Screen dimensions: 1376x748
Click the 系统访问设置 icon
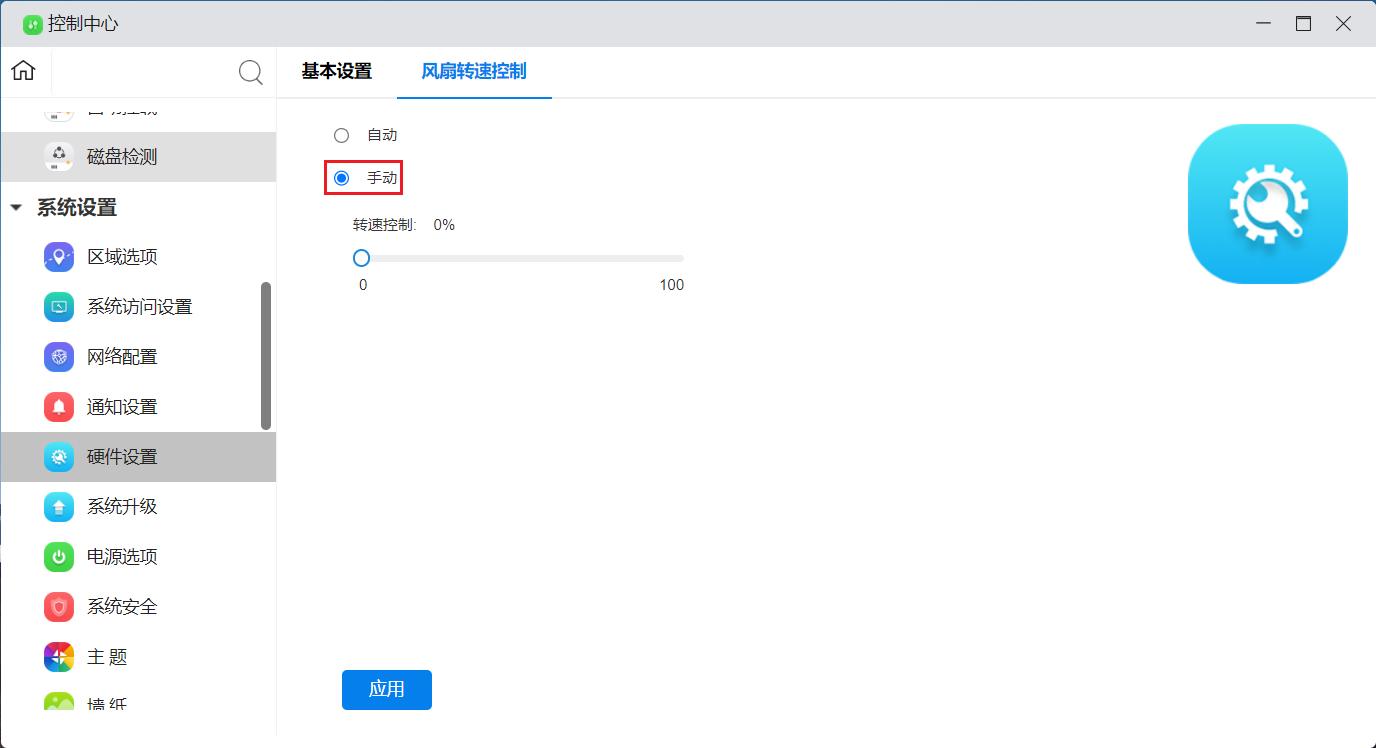tap(59, 307)
